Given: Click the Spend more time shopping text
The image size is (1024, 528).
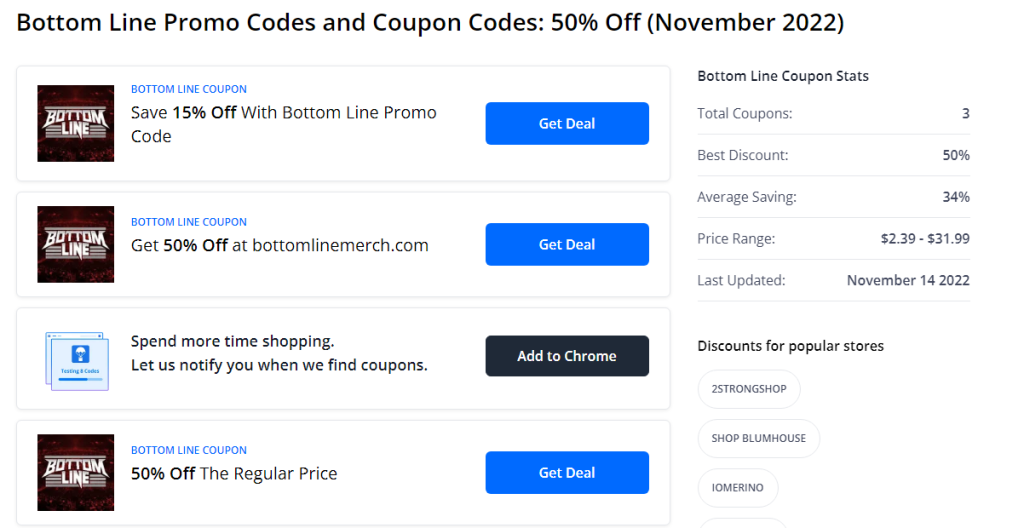Looking at the screenshot, I should point(232,341).
